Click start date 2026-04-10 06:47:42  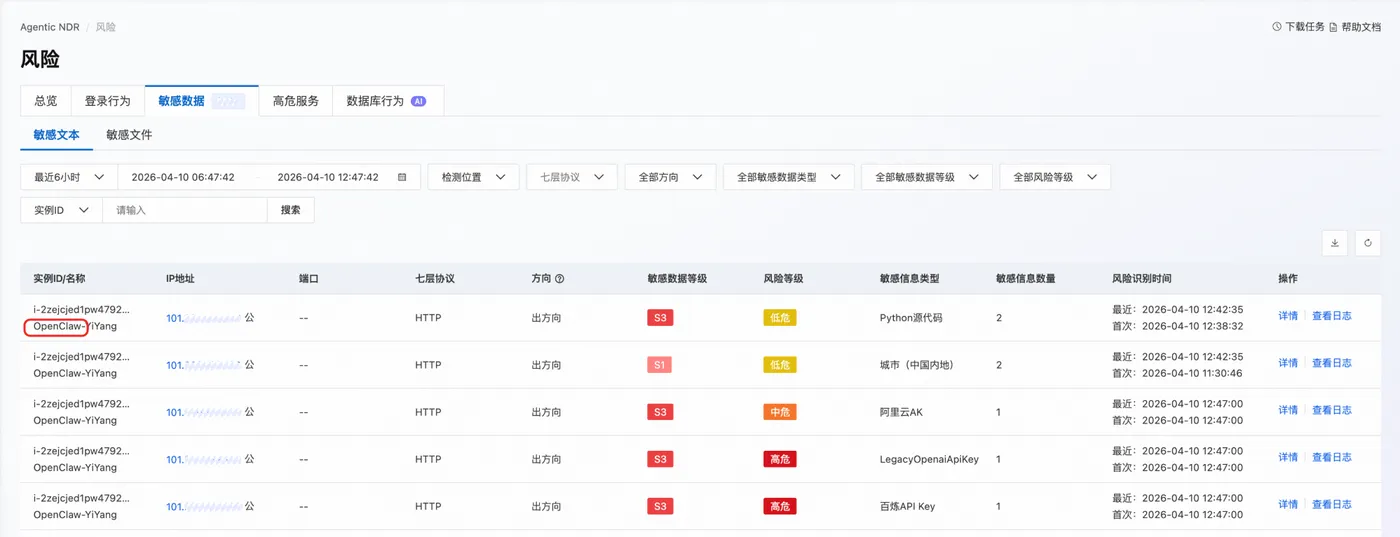pos(184,177)
